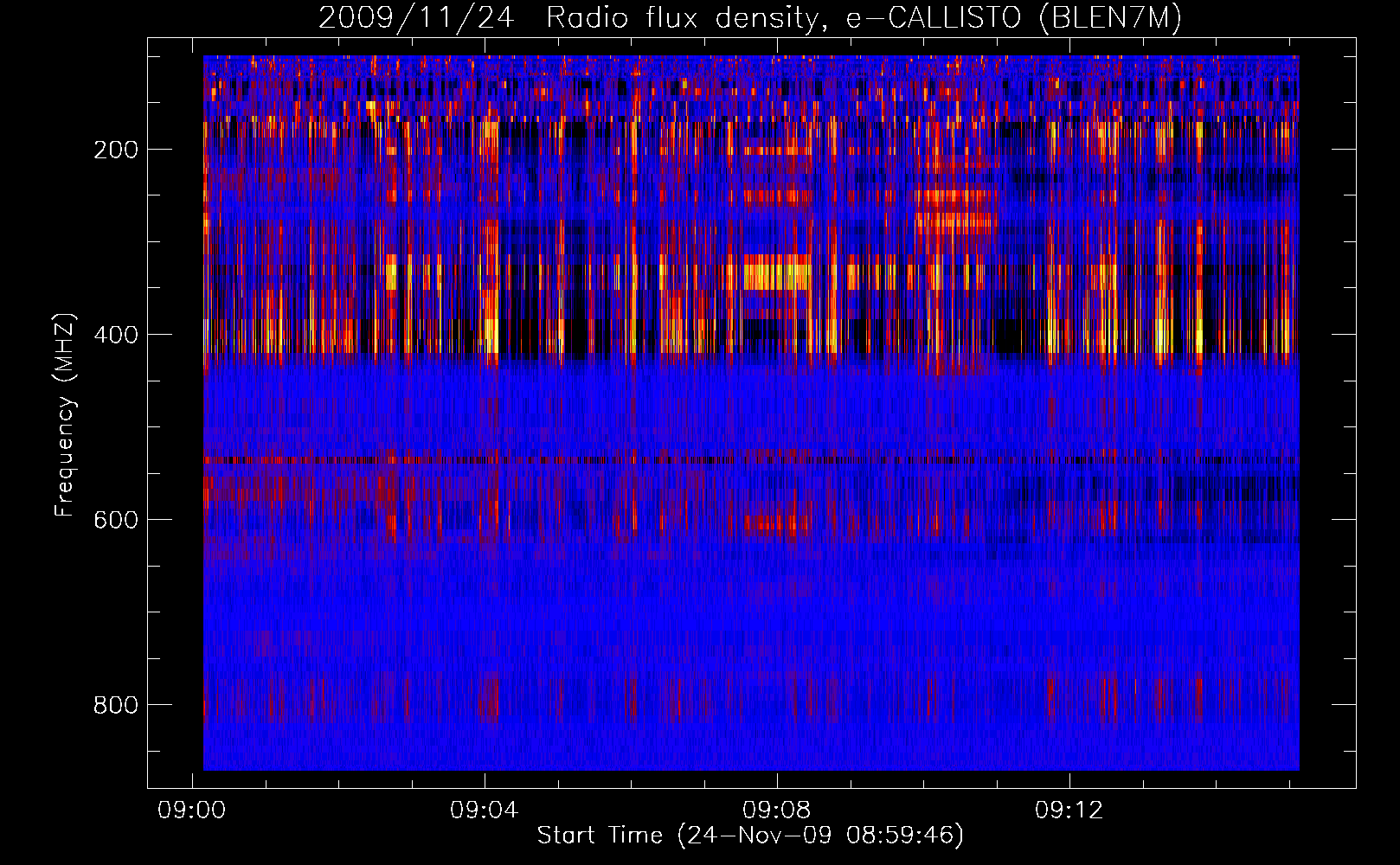This screenshot has height=865, width=1400.
Task: Click the plot title '2009/11/24 Radio flux density'
Action: pyautogui.click(x=750, y=18)
